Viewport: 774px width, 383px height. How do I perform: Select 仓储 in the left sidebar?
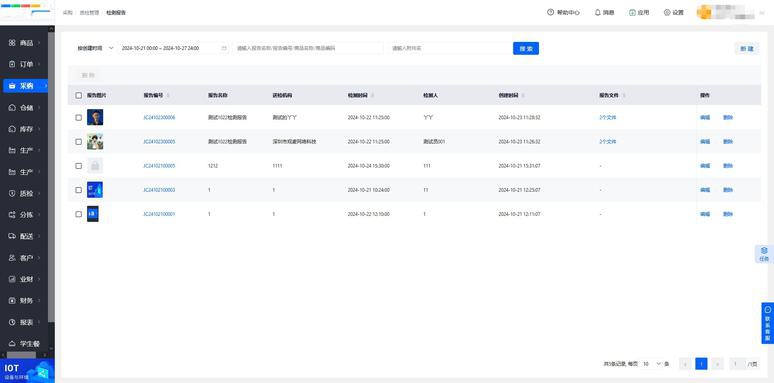point(25,108)
